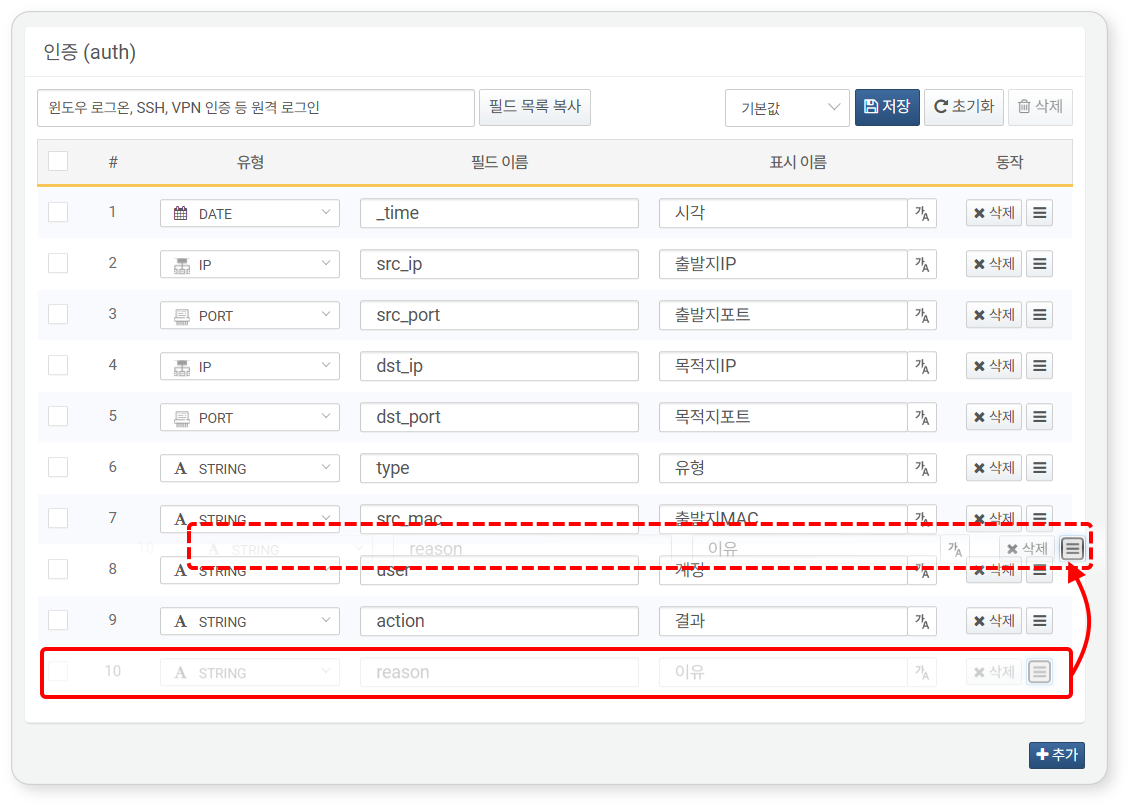Click reorder handle of dst_port row

(1039, 417)
